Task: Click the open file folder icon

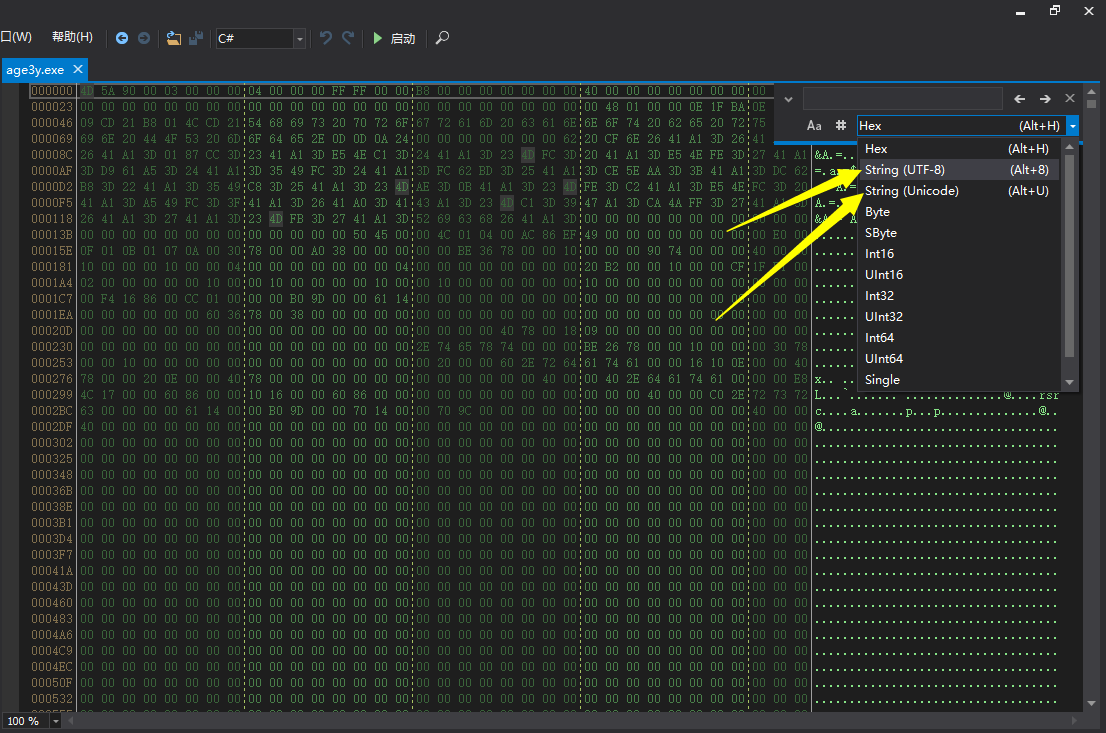Action: [x=174, y=38]
